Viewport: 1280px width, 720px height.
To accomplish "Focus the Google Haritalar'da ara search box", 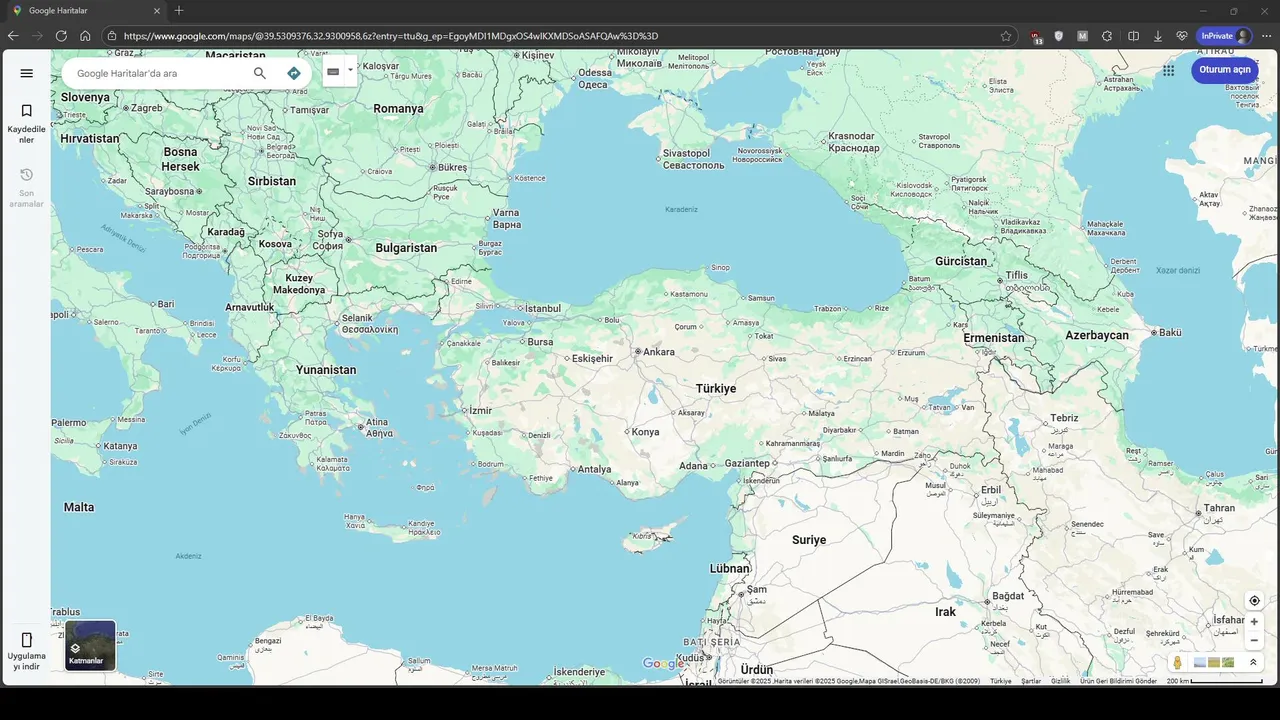I will pos(160,73).
